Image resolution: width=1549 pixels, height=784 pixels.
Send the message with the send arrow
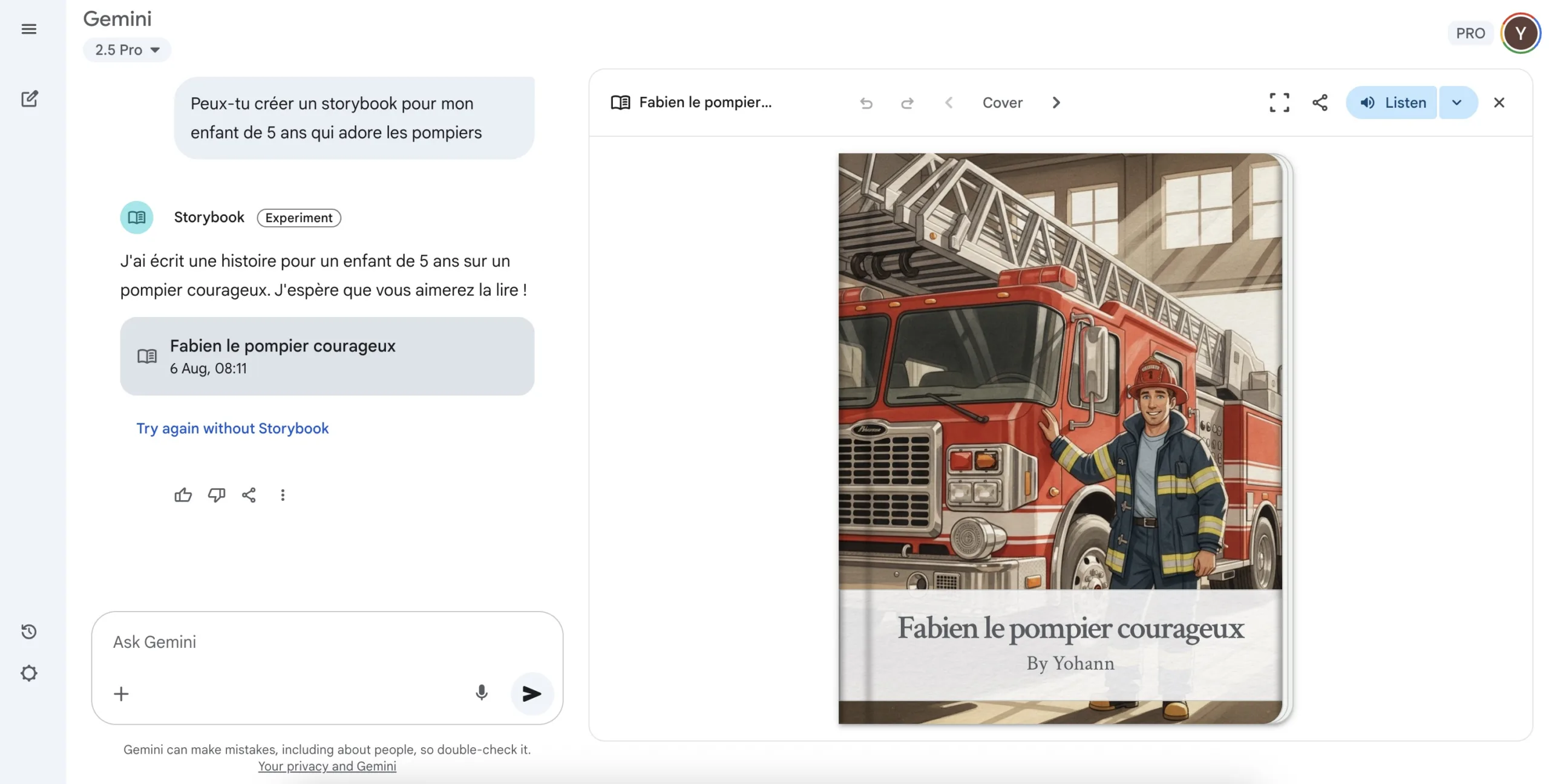coord(531,694)
